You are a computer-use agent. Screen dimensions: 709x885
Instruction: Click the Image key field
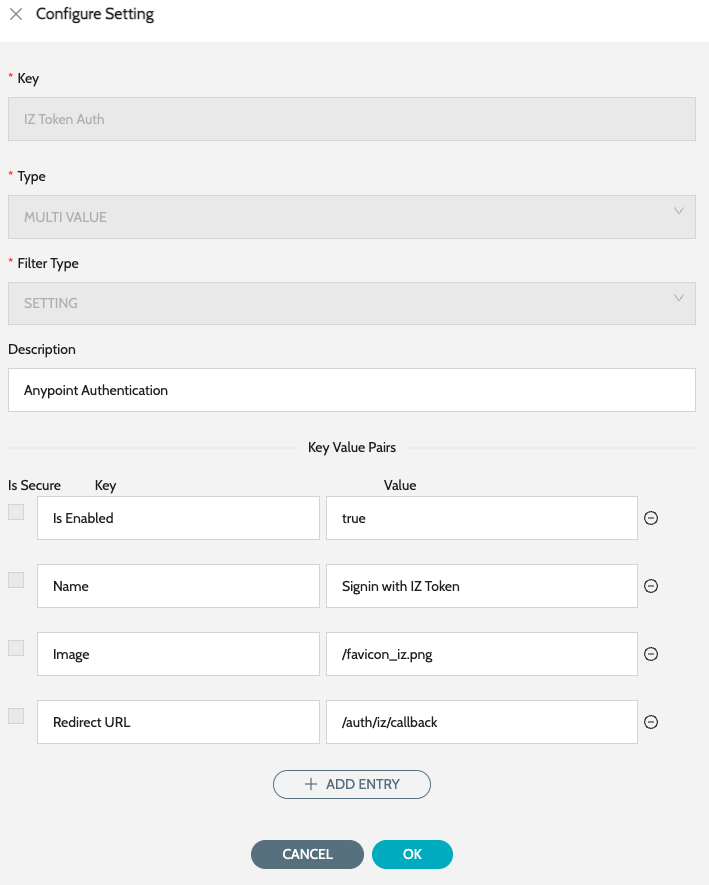(x=178, y=654)
